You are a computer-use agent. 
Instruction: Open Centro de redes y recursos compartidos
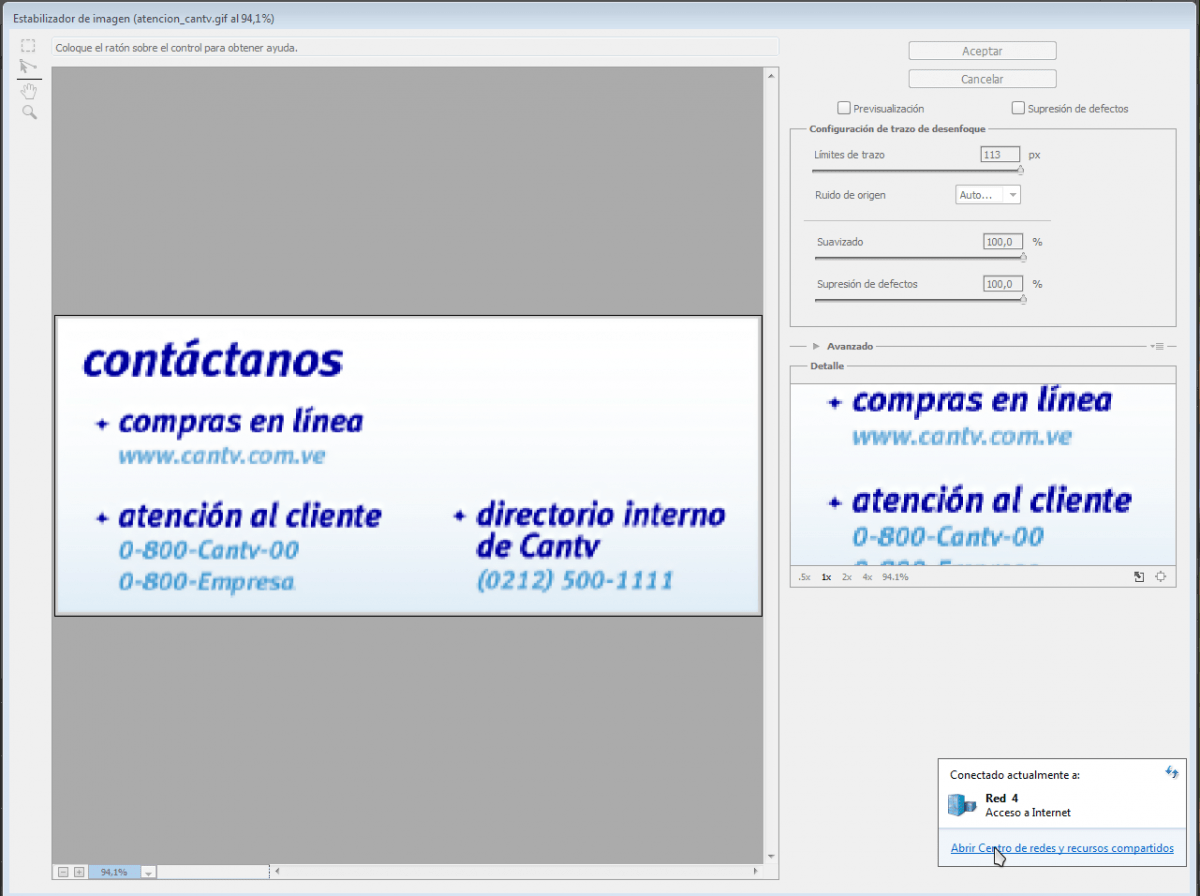pos(1061,847)
